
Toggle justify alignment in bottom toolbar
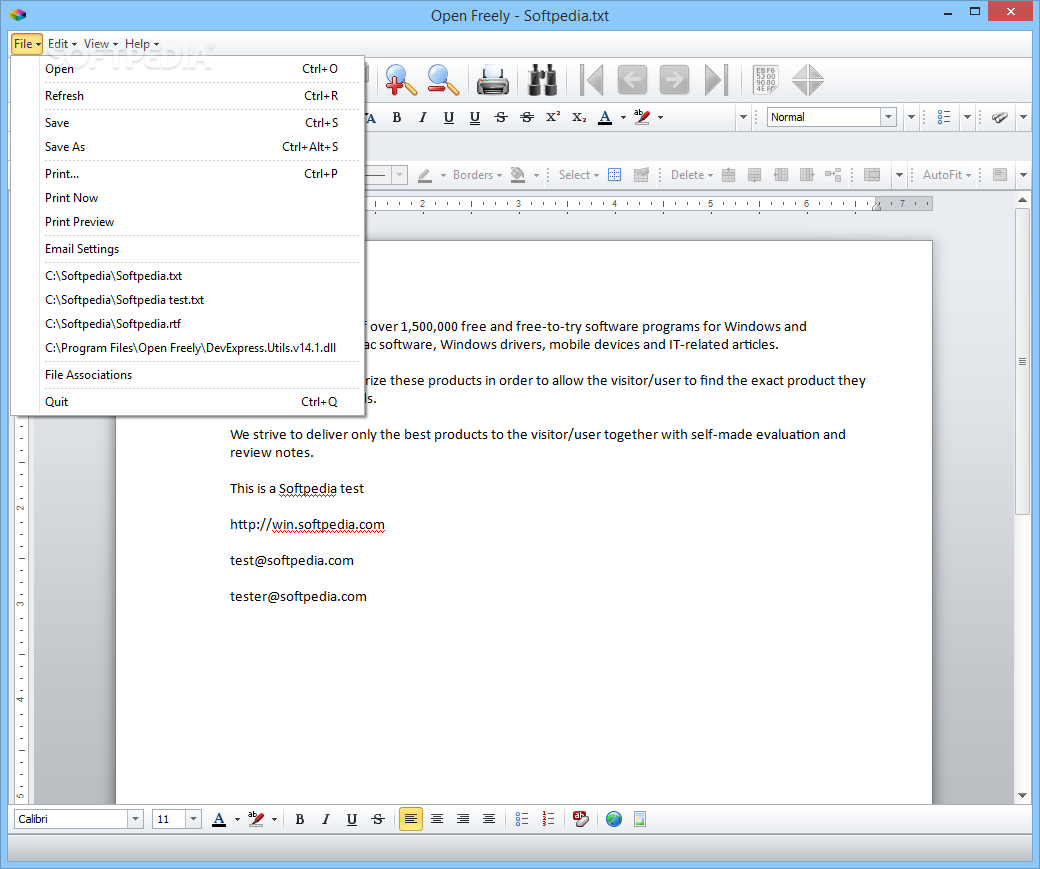(489, 819)
